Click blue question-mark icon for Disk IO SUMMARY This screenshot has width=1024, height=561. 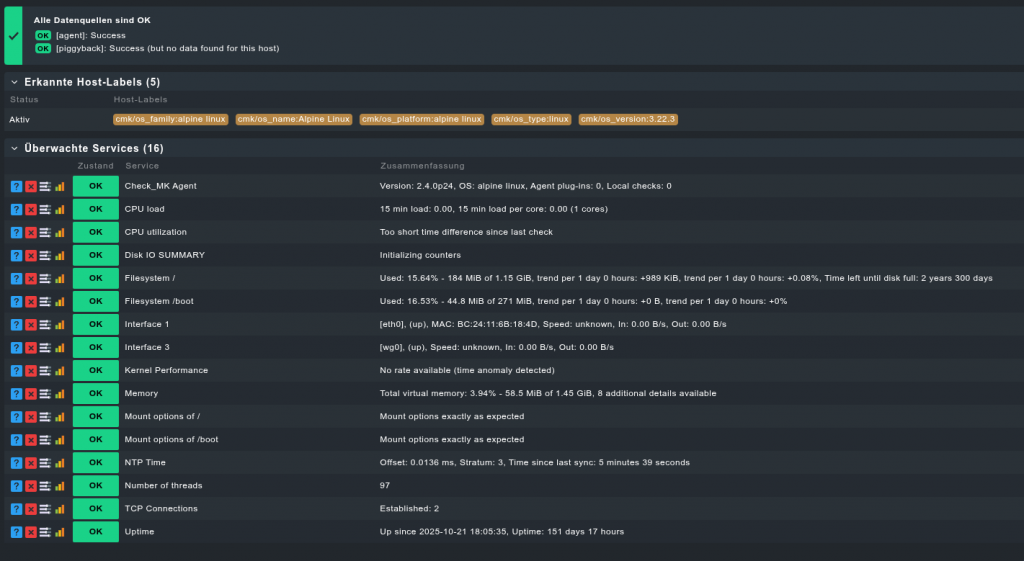coord(16,255)
